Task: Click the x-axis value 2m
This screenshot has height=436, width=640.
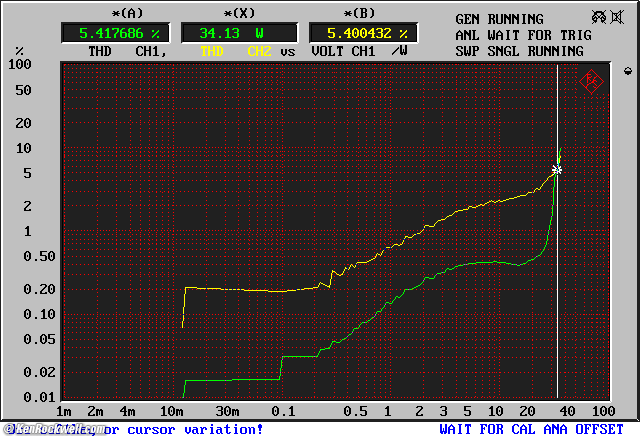Action: click(96, 411)
